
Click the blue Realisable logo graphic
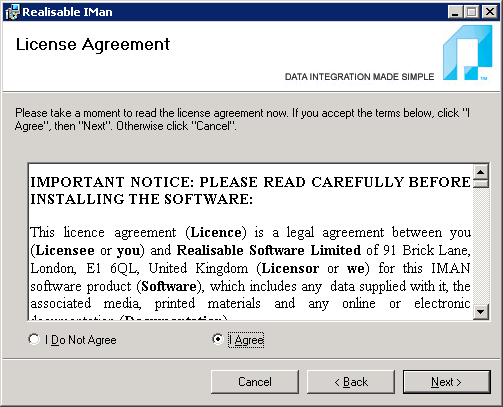[467, 53]
